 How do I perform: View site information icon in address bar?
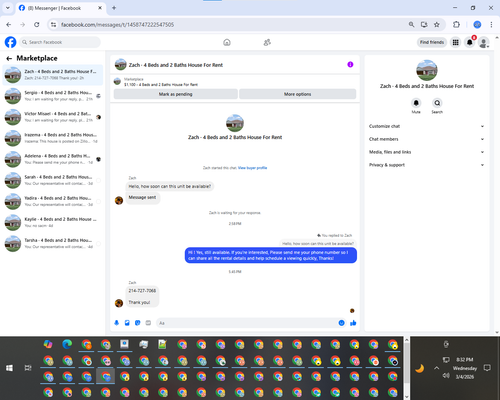(x=53, y=25)
